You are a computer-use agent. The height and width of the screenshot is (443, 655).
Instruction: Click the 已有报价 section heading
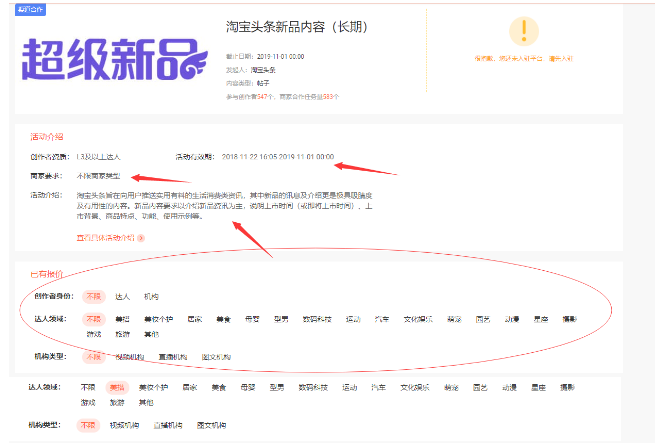point(46,274)
